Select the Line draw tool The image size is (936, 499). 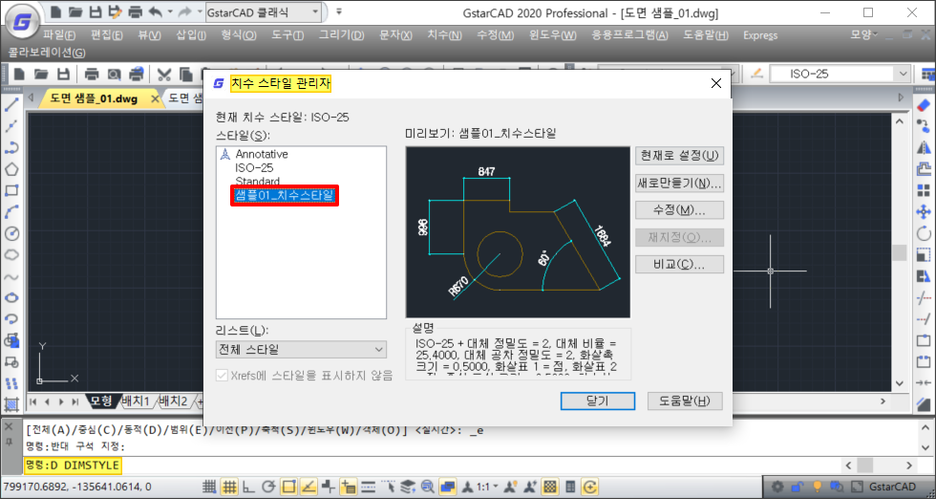11,106
